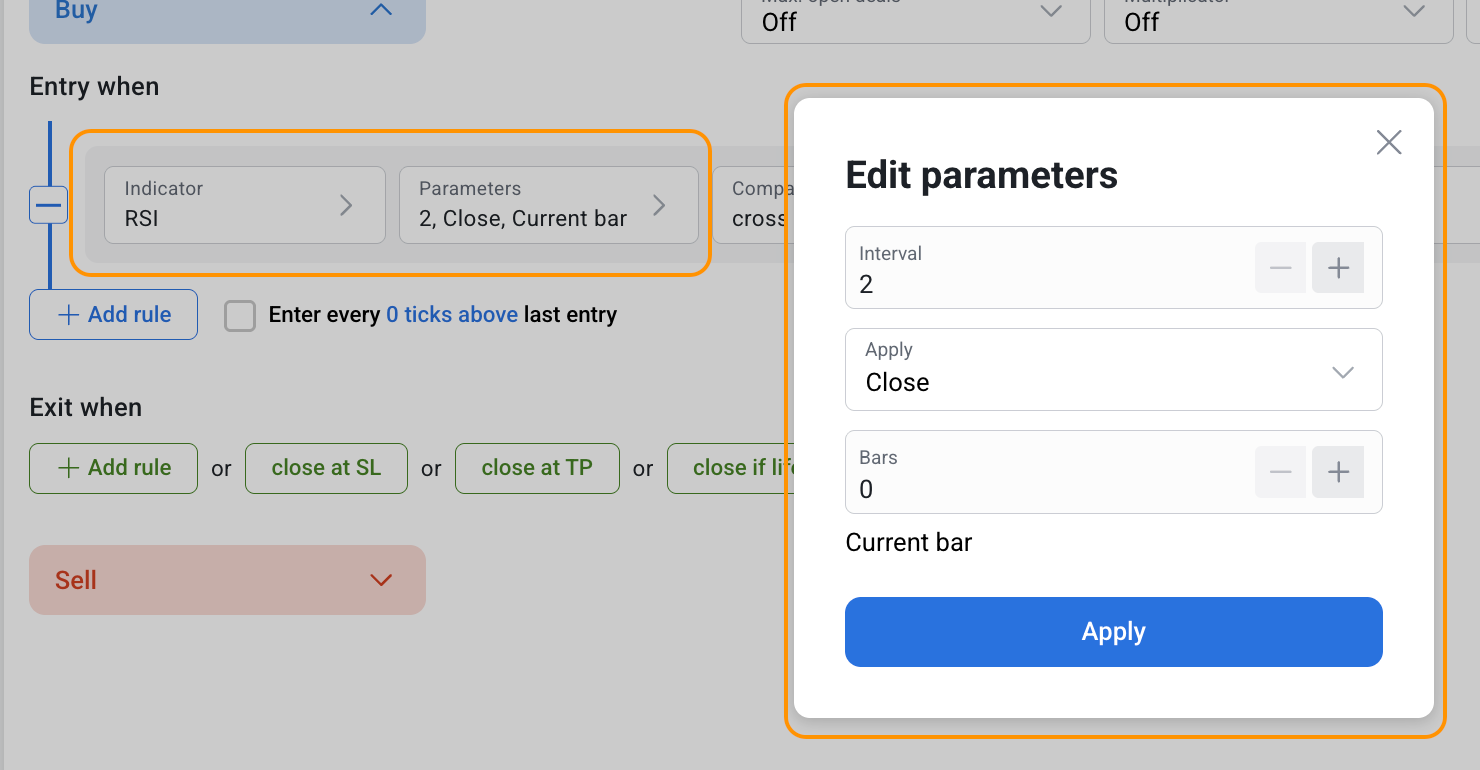Open the Apply Close dropdown
The height and width of the screenshot is (770, 1480).
point(1113,370)
